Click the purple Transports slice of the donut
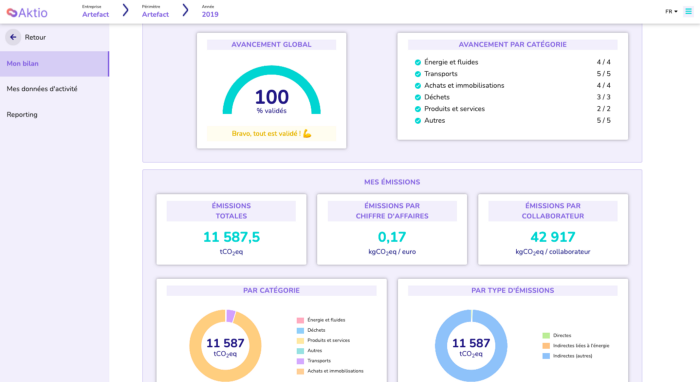Image resolution: width=700 pixels, height=382 pixels. (230, 316)
